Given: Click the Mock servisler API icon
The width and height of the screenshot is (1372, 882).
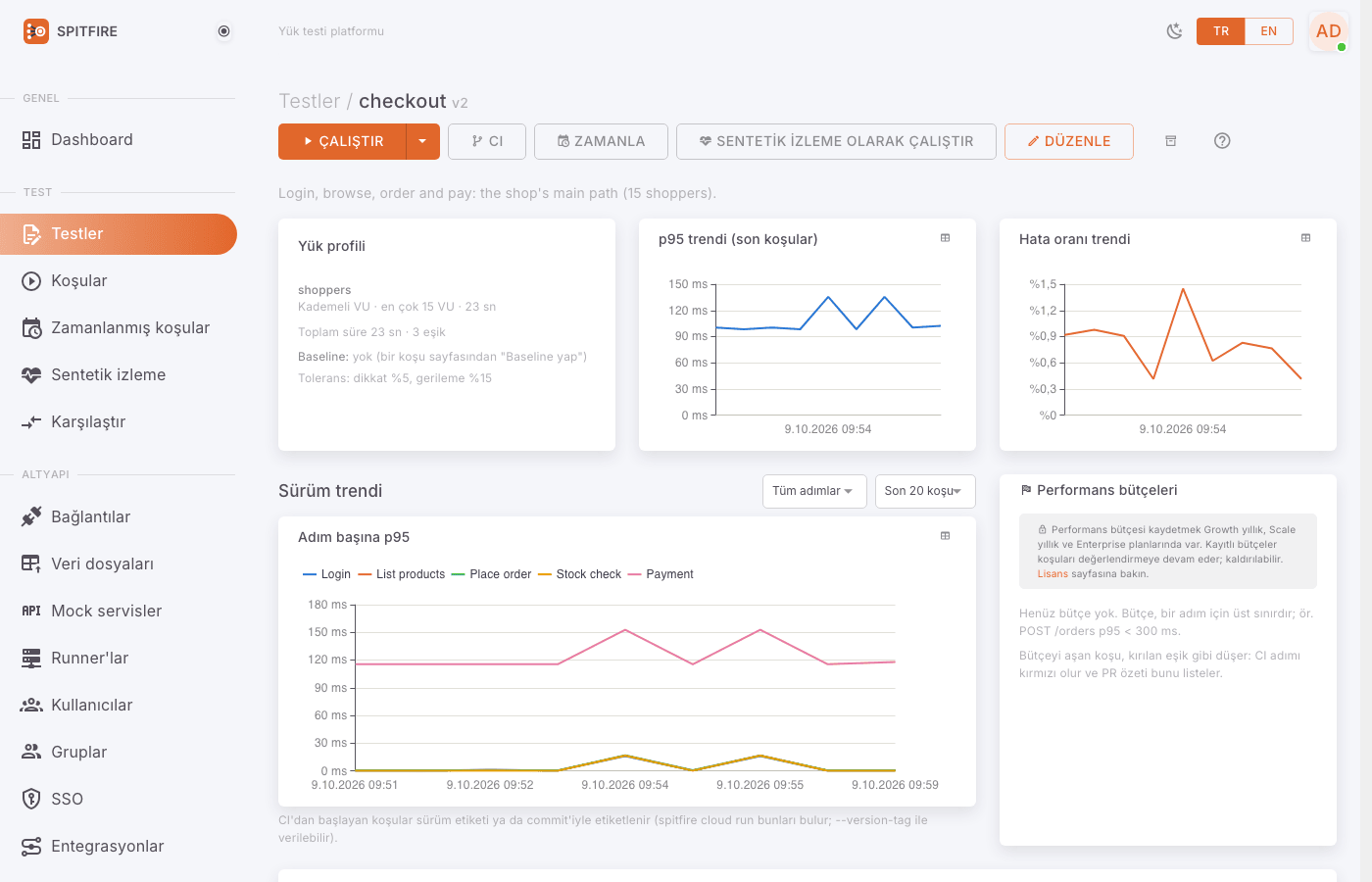Looking at the screenshot, I should tap(31, 611).
